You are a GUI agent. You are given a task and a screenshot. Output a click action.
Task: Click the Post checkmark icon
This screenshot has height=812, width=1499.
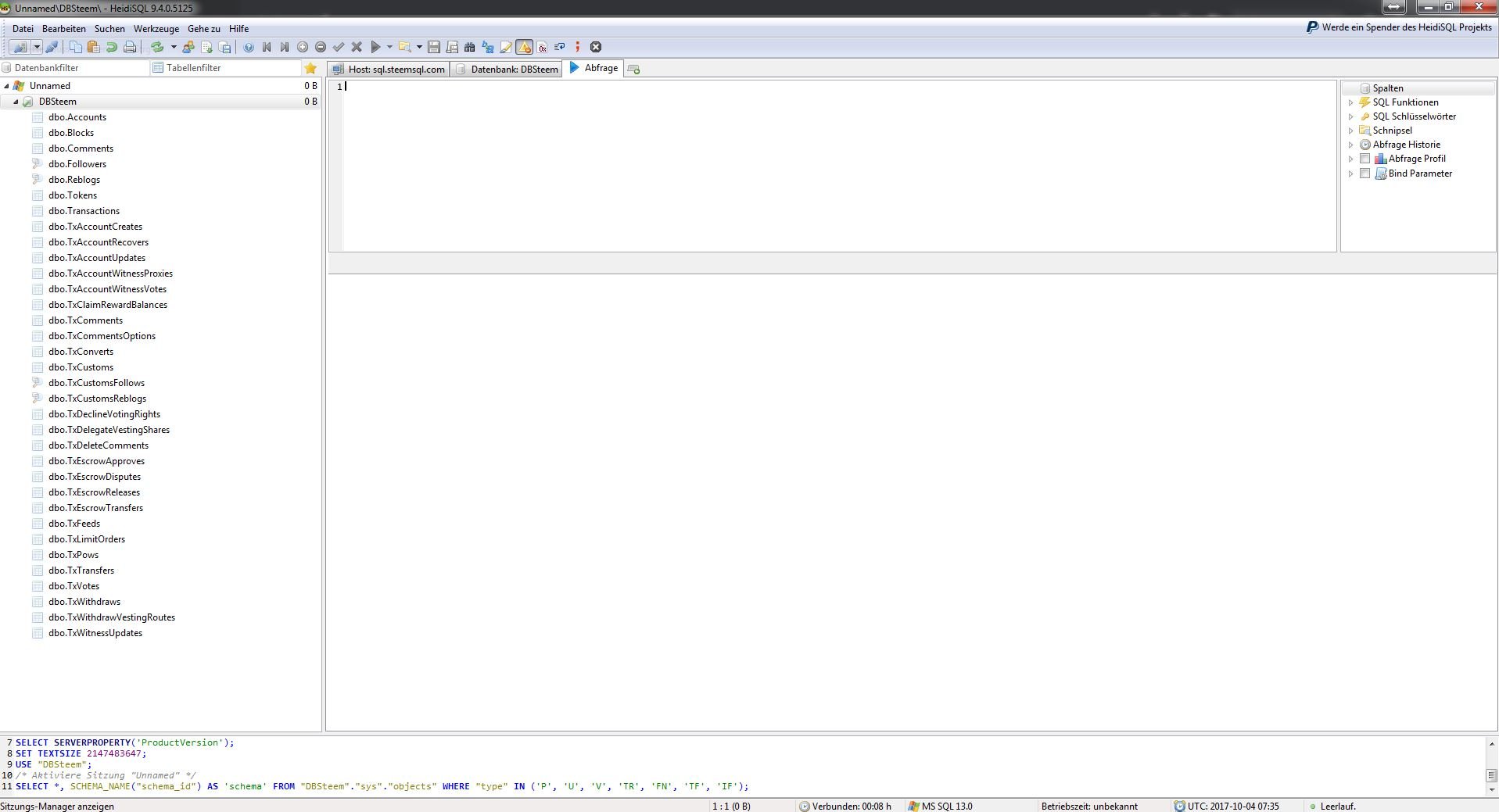coord(339,47)
